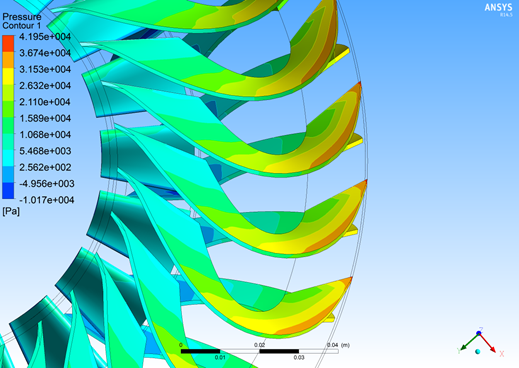Select the red legend swatch at 4.195e+004
The height and width of the screenshot is (368, 519).
[x=8, y=44]
